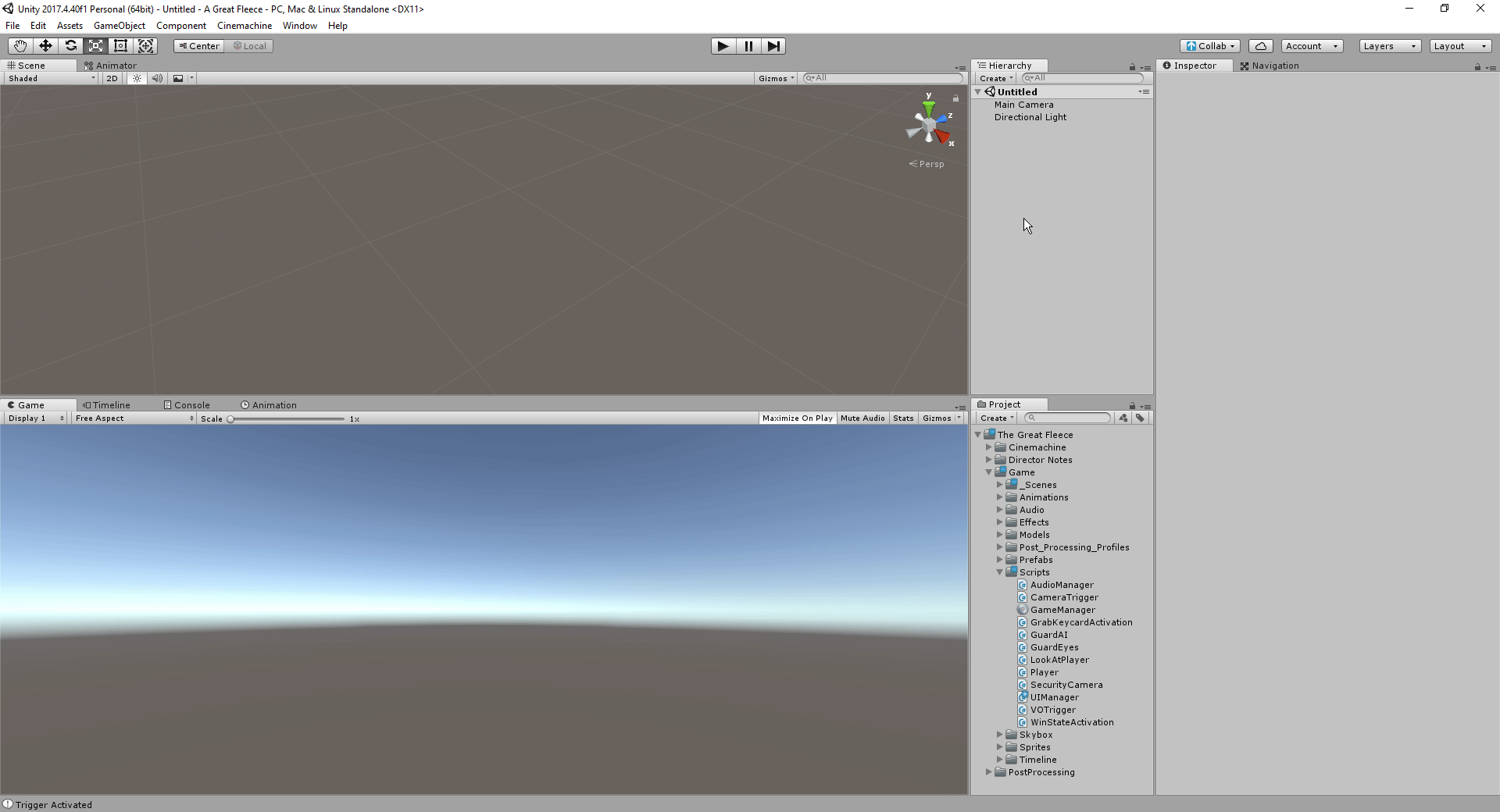The image size is (1500, 812).
Task: Select the Scale tool
Action: [x=95, y=46]
